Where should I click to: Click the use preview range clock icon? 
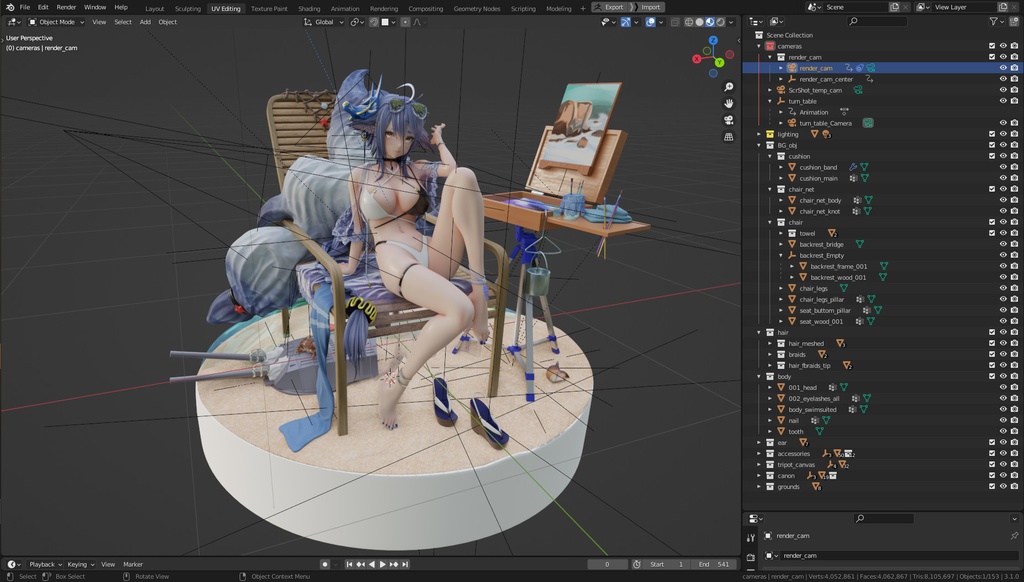(x=637, y=564)
